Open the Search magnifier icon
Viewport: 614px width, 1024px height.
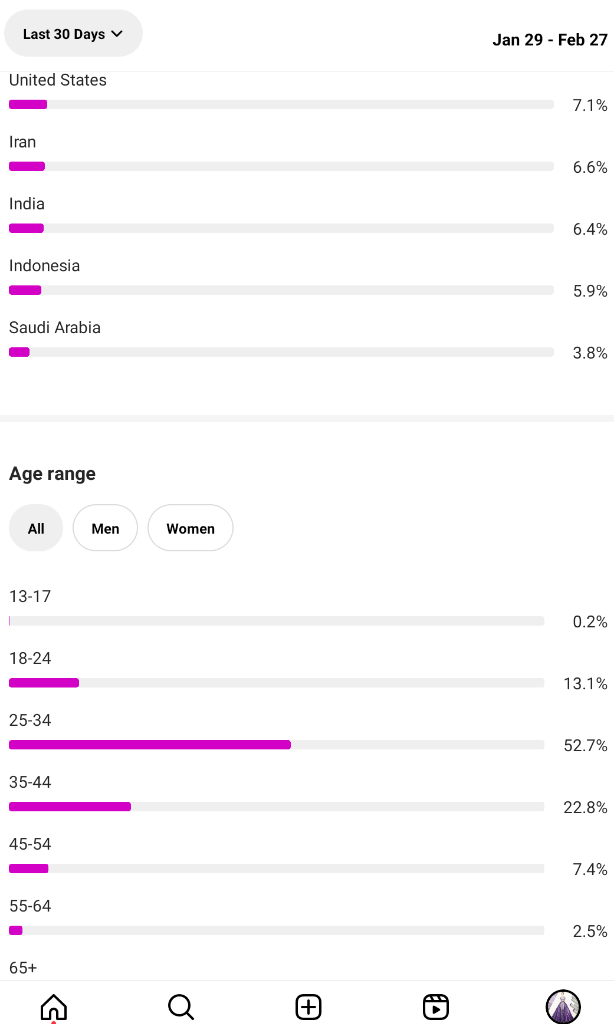(x=181, y=1006)
